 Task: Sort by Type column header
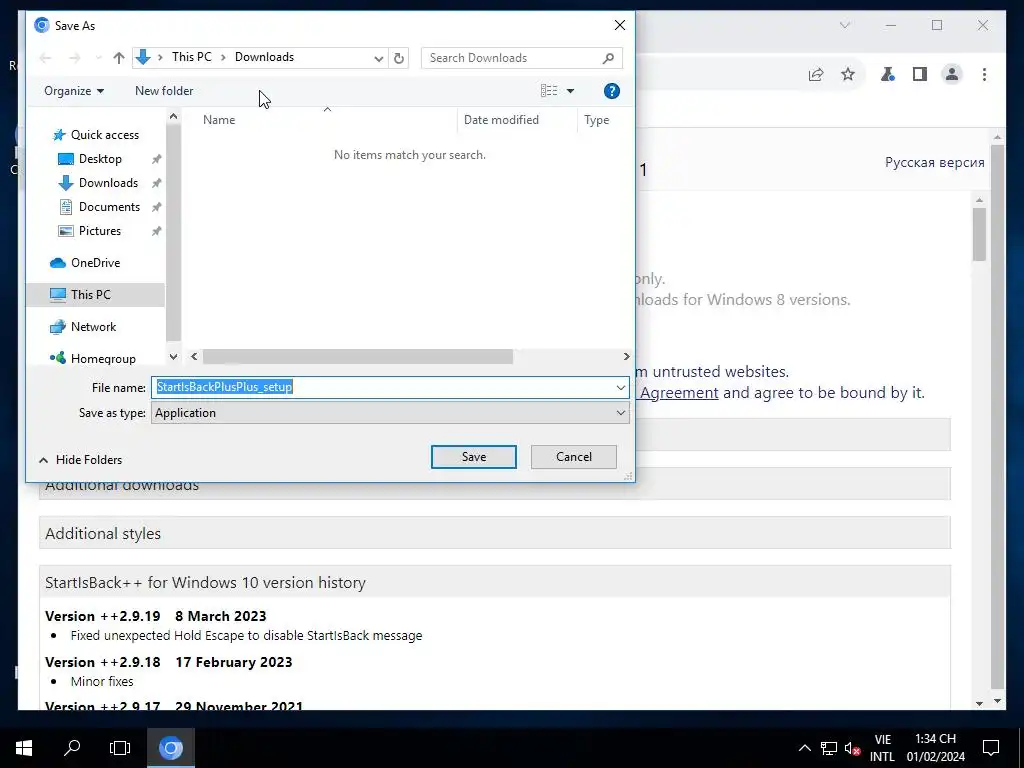(x=596, y=120)
